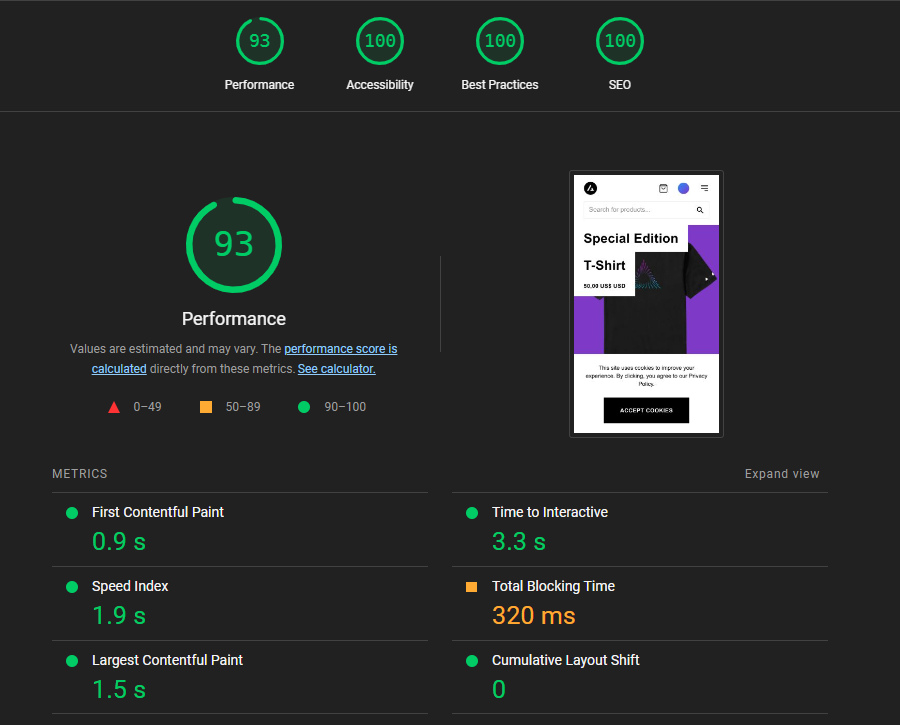Click the search products field in the preview
The height and width of the screenshot is (725, 900).
(x=638, y=210)
